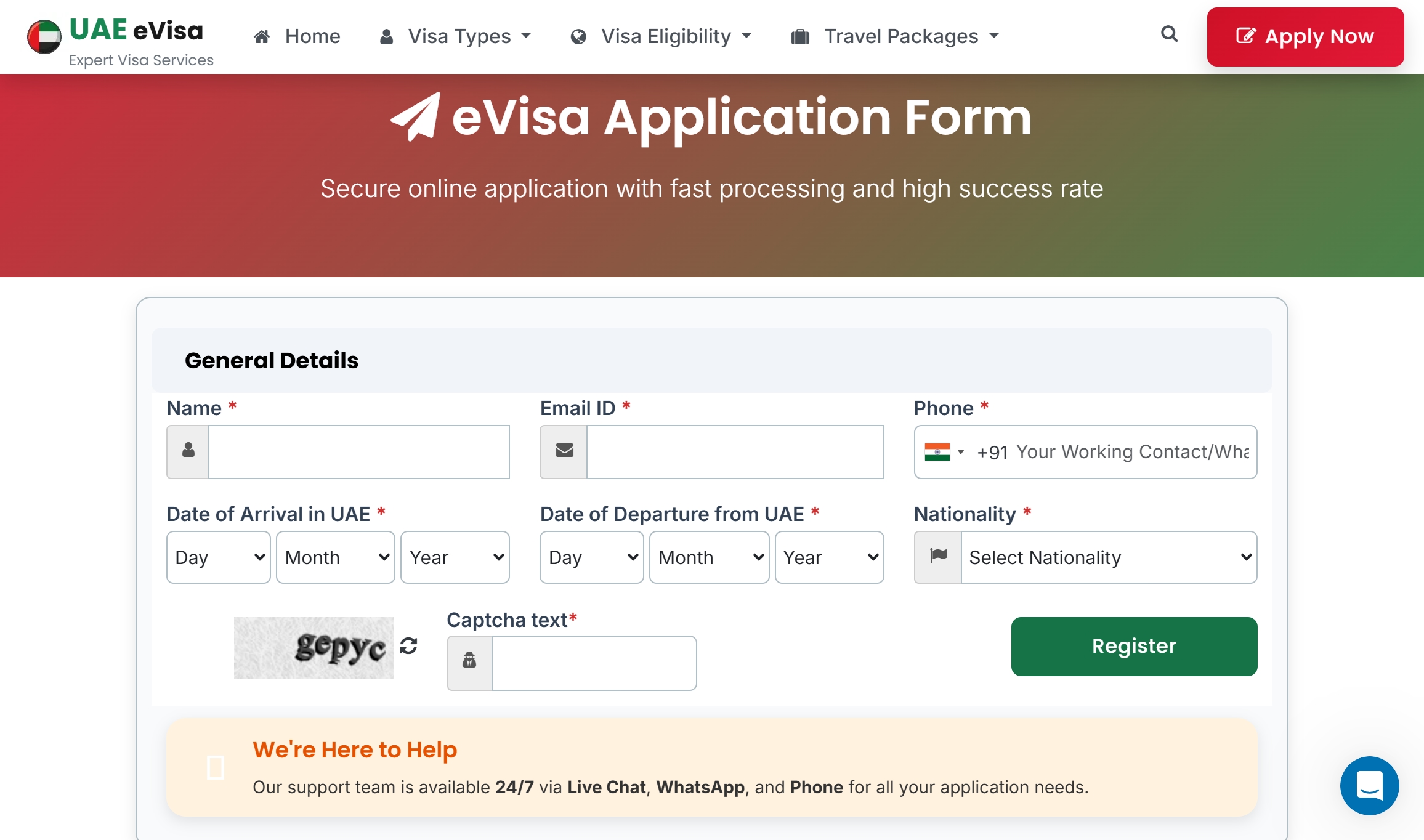The height and width of the screenshot is (840, 1424).
Task: Click the search magnifier icon
Action: click(1169, 34)
